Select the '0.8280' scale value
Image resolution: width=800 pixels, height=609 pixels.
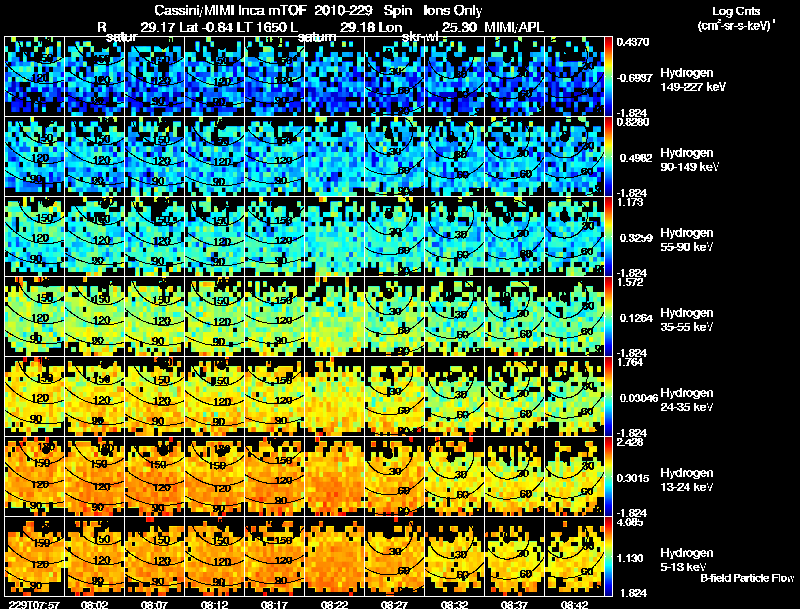[633, 122]
